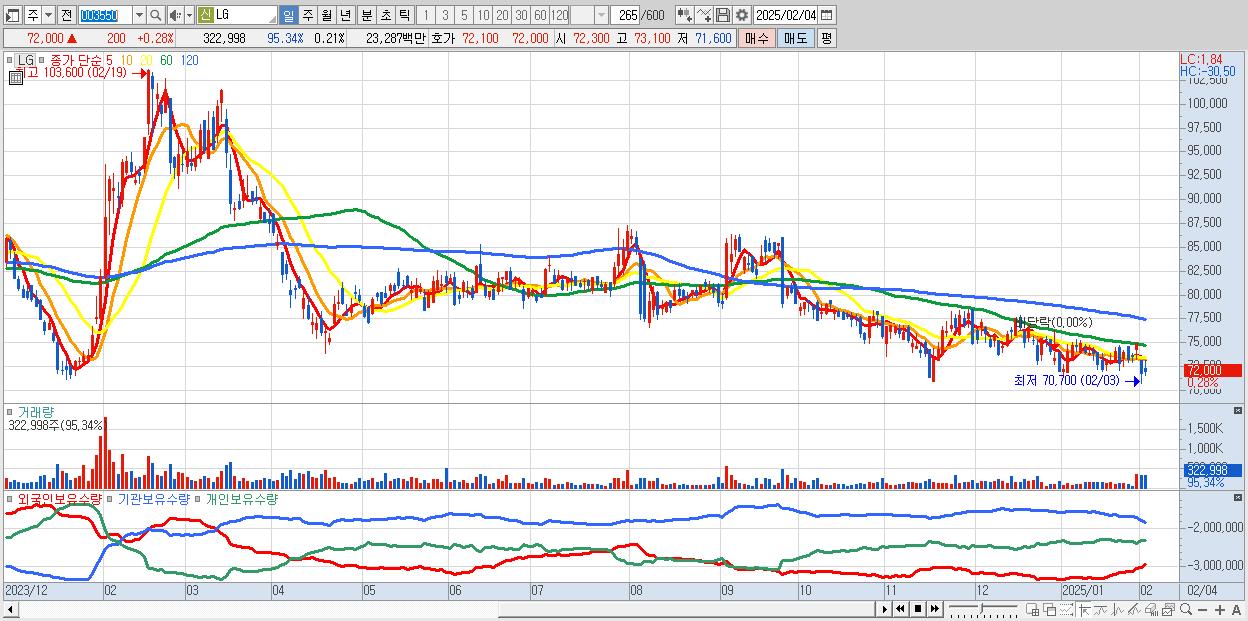Click the rewind button in playback controls
Viewport: 1248px width, 621px height.
(x=900, y=609)
